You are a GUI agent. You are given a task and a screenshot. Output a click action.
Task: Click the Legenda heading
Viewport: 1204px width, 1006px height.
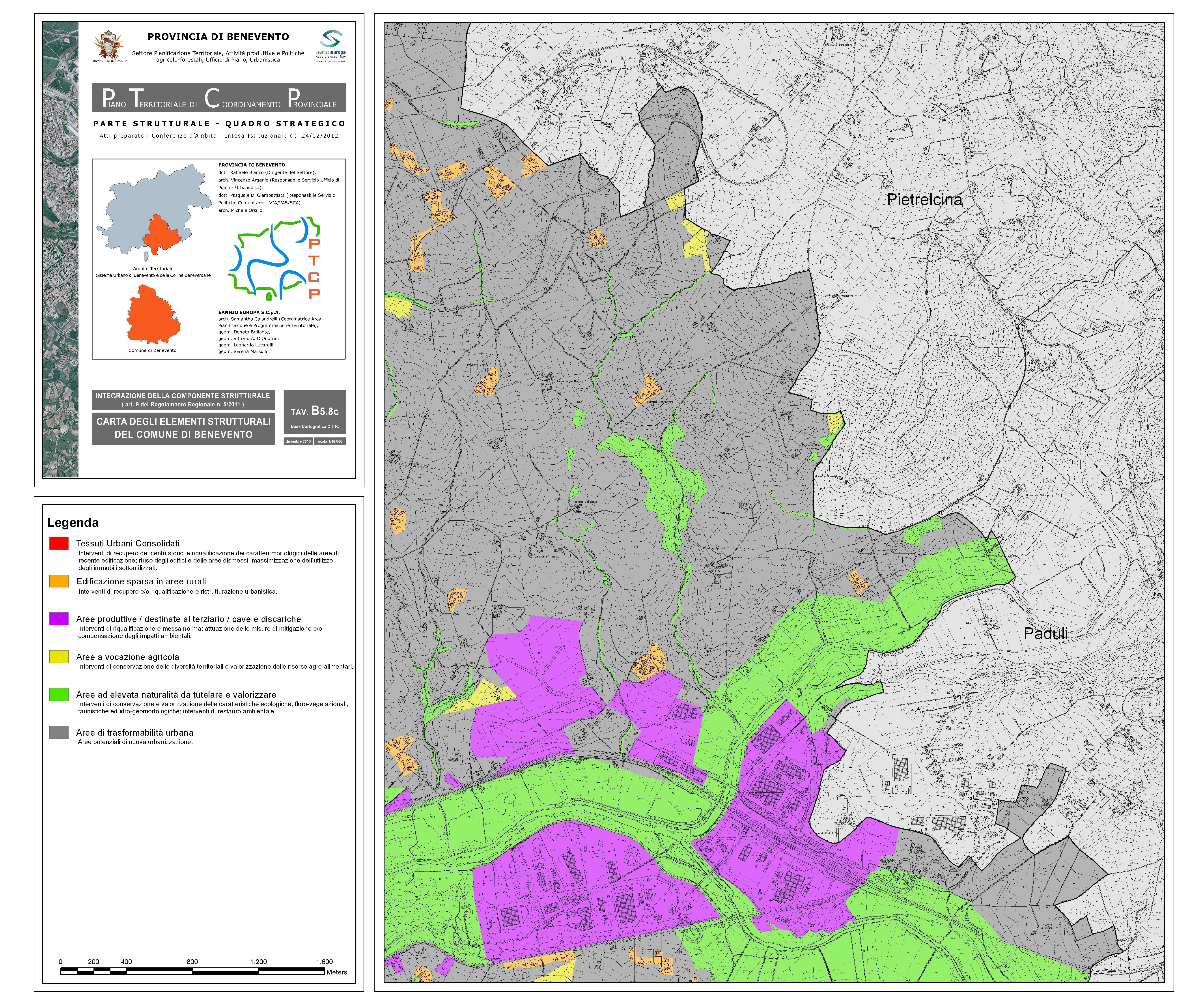[x=73, y=522]
